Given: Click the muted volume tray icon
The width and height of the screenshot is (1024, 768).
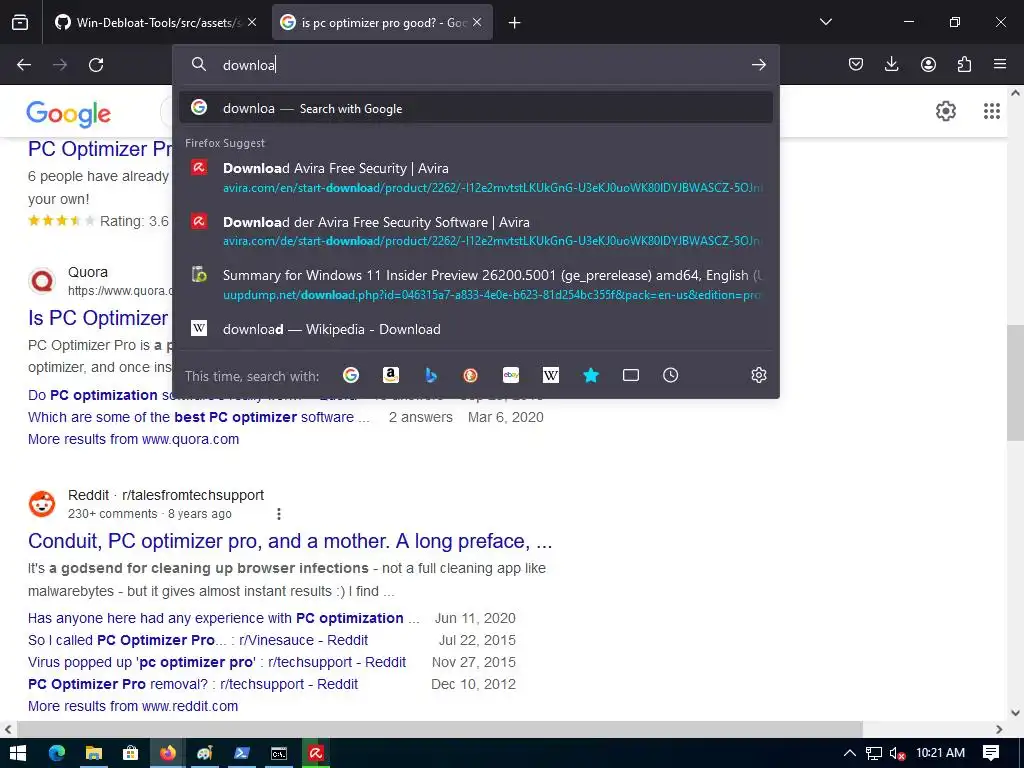Looking at the screenshot, I should 898,753.
